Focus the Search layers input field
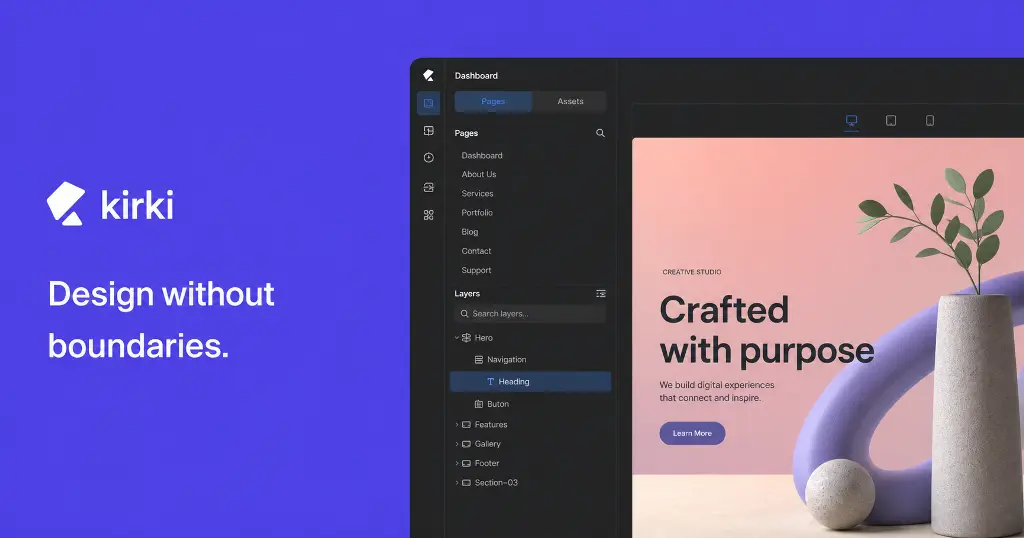 point(530,314)
